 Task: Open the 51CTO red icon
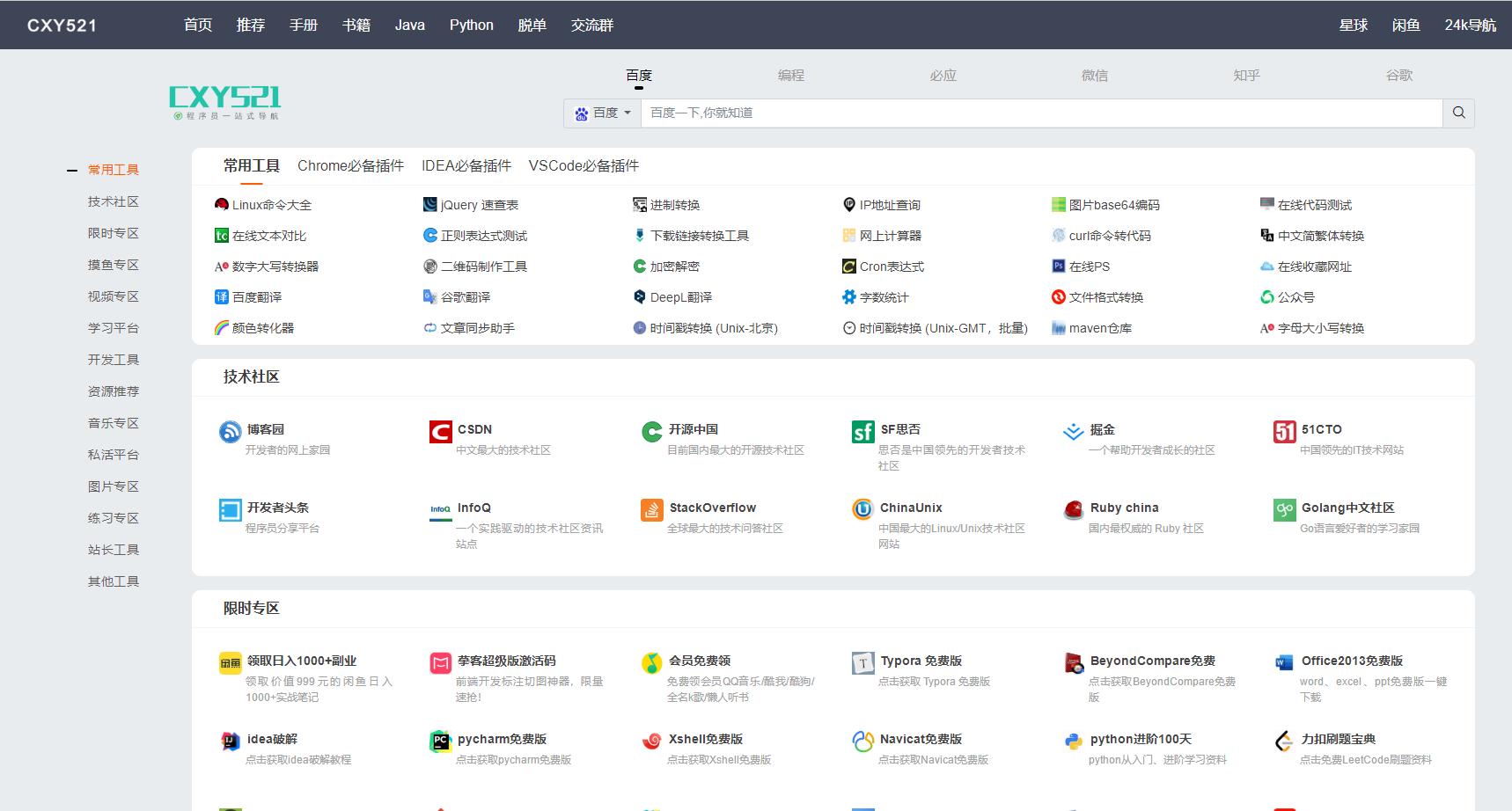coord(1284,432)
